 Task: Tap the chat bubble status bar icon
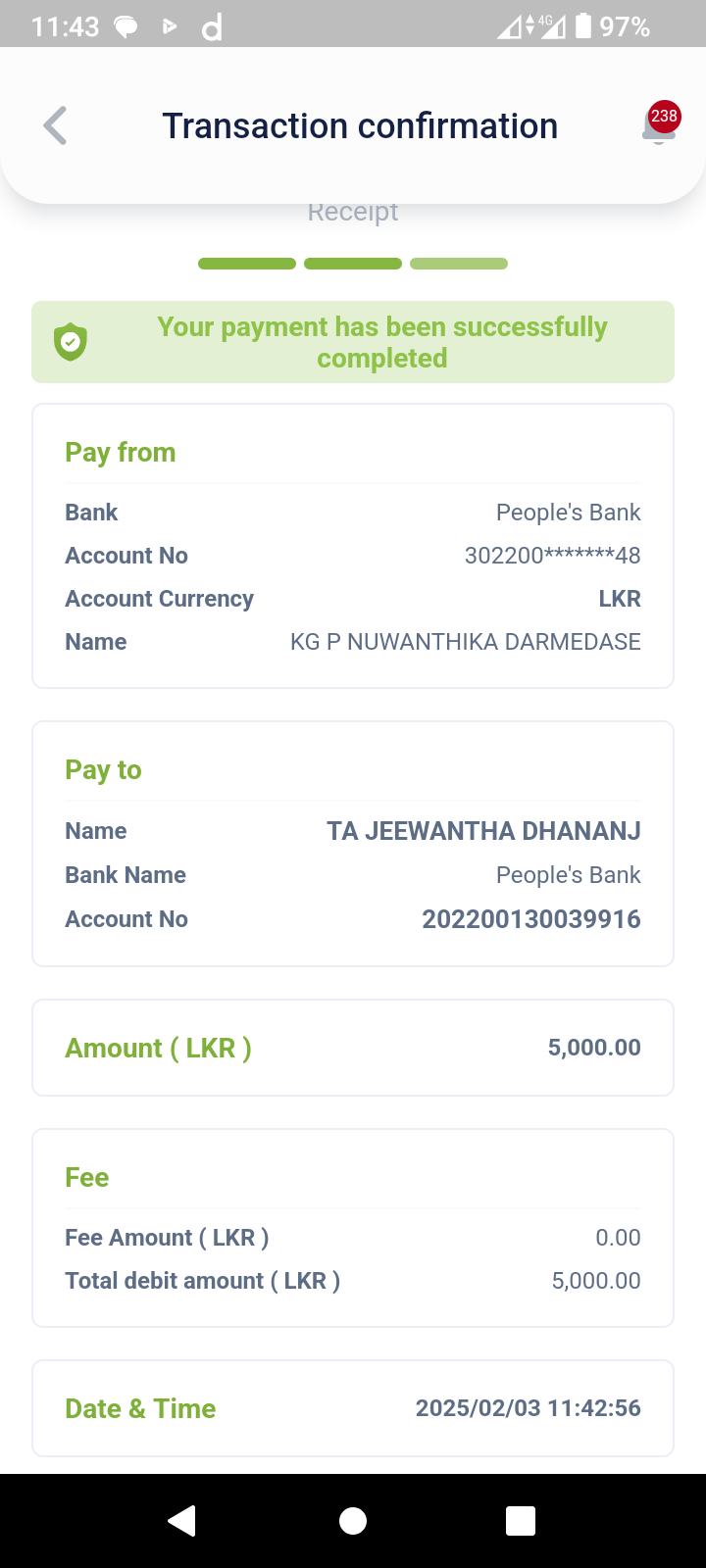click(x=126, y=26)
